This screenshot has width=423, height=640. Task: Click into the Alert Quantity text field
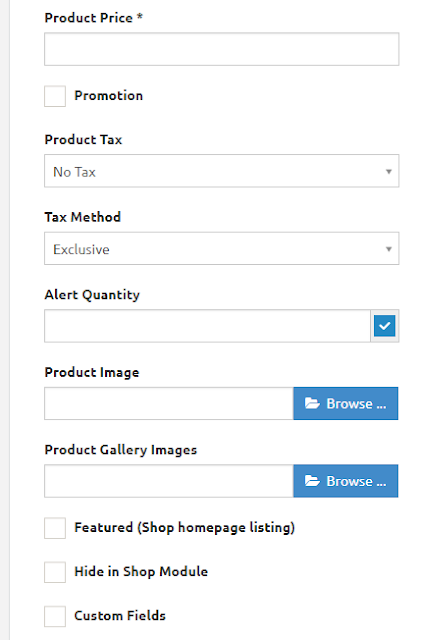click(x=207, y=326)
